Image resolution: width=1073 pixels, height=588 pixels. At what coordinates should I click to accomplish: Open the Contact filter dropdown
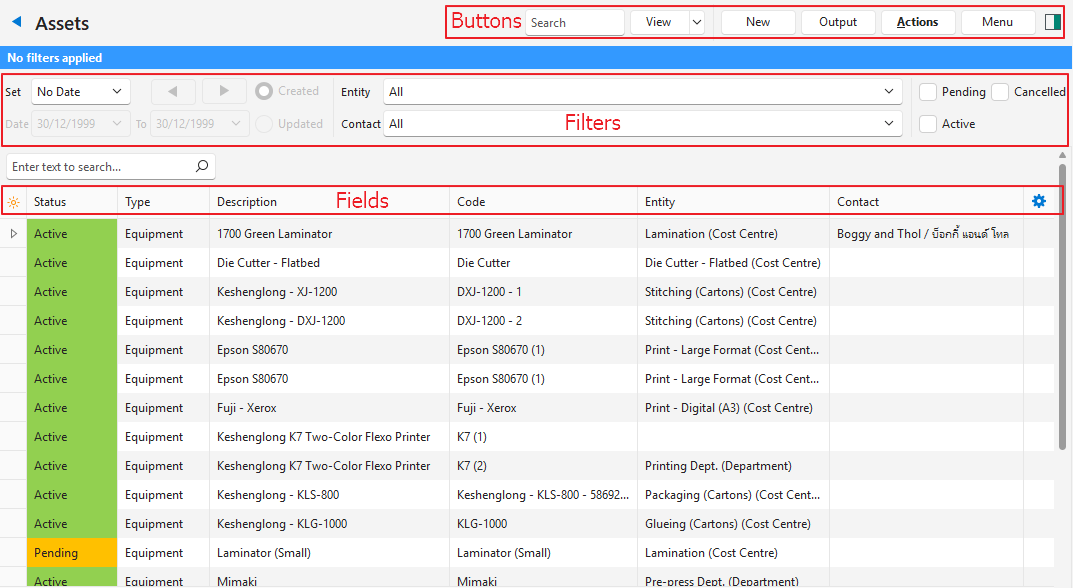tap(889, 124)
